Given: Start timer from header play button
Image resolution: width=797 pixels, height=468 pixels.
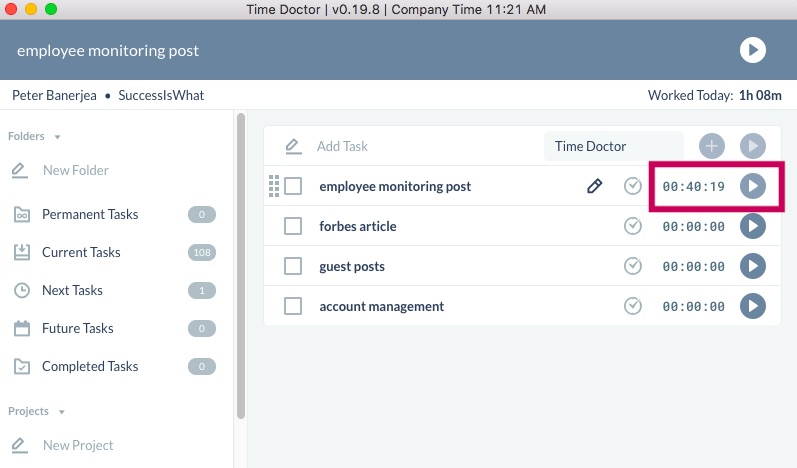Looking at the screenshot, I should pyautogui.click(x=752, y=50).
